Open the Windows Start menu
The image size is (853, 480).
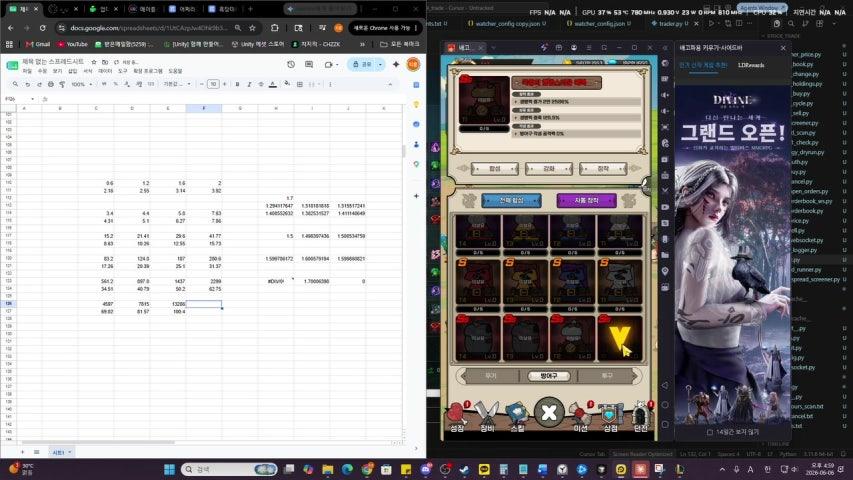pos(169,469)
